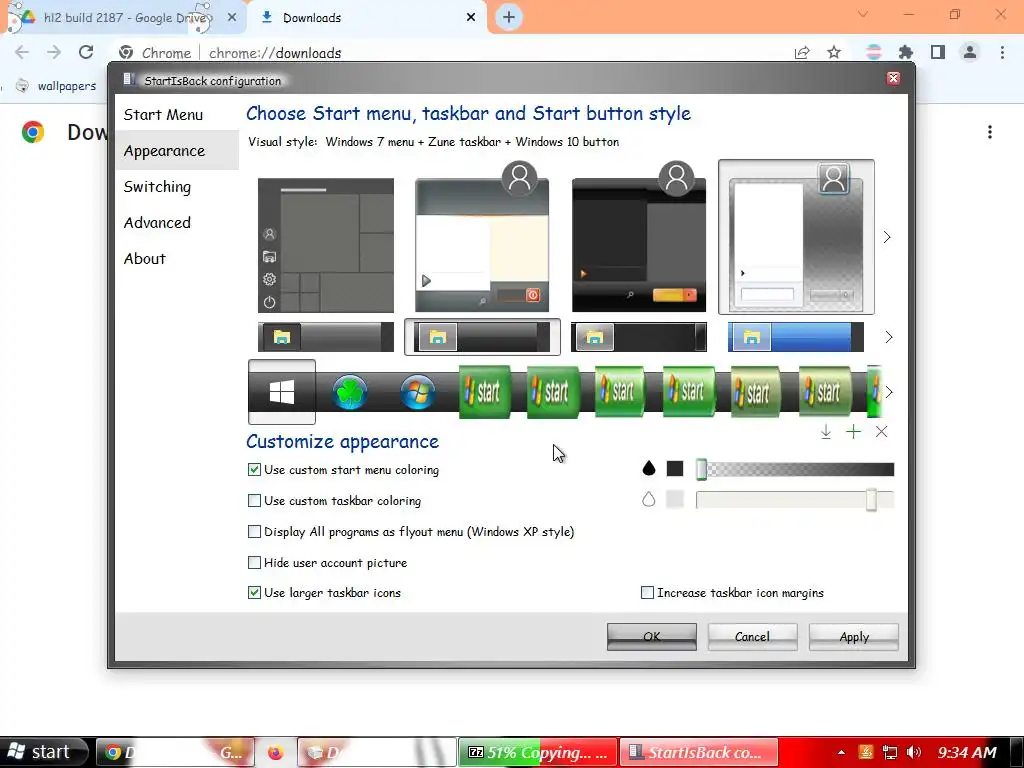
Task: Enable Use custom taskbar coloring
Action: coord(254,501)
